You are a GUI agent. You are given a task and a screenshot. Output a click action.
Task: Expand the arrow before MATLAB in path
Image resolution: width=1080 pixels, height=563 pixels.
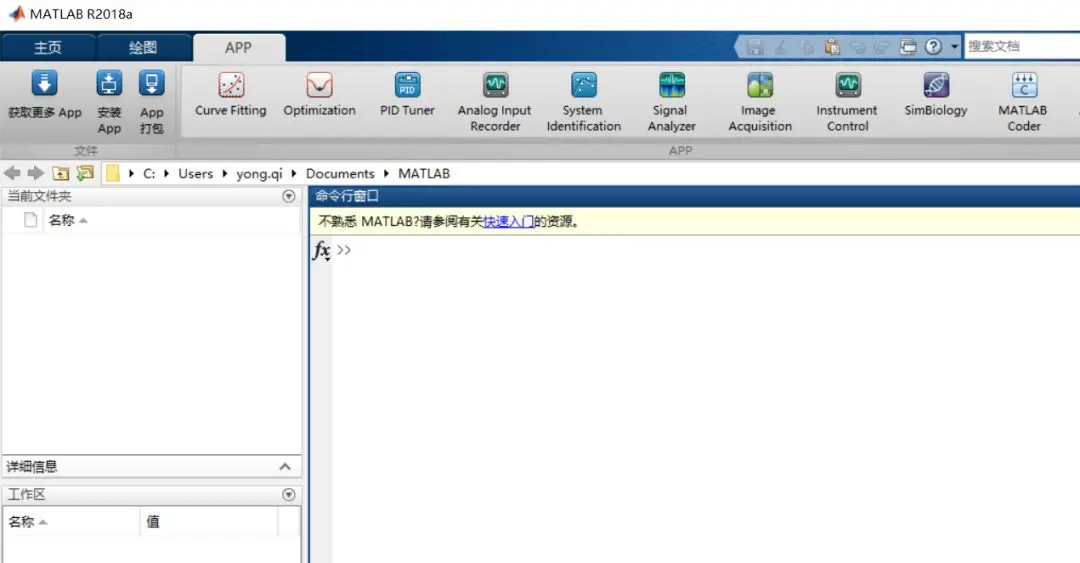pyautogui.click(x=386, y=174)
